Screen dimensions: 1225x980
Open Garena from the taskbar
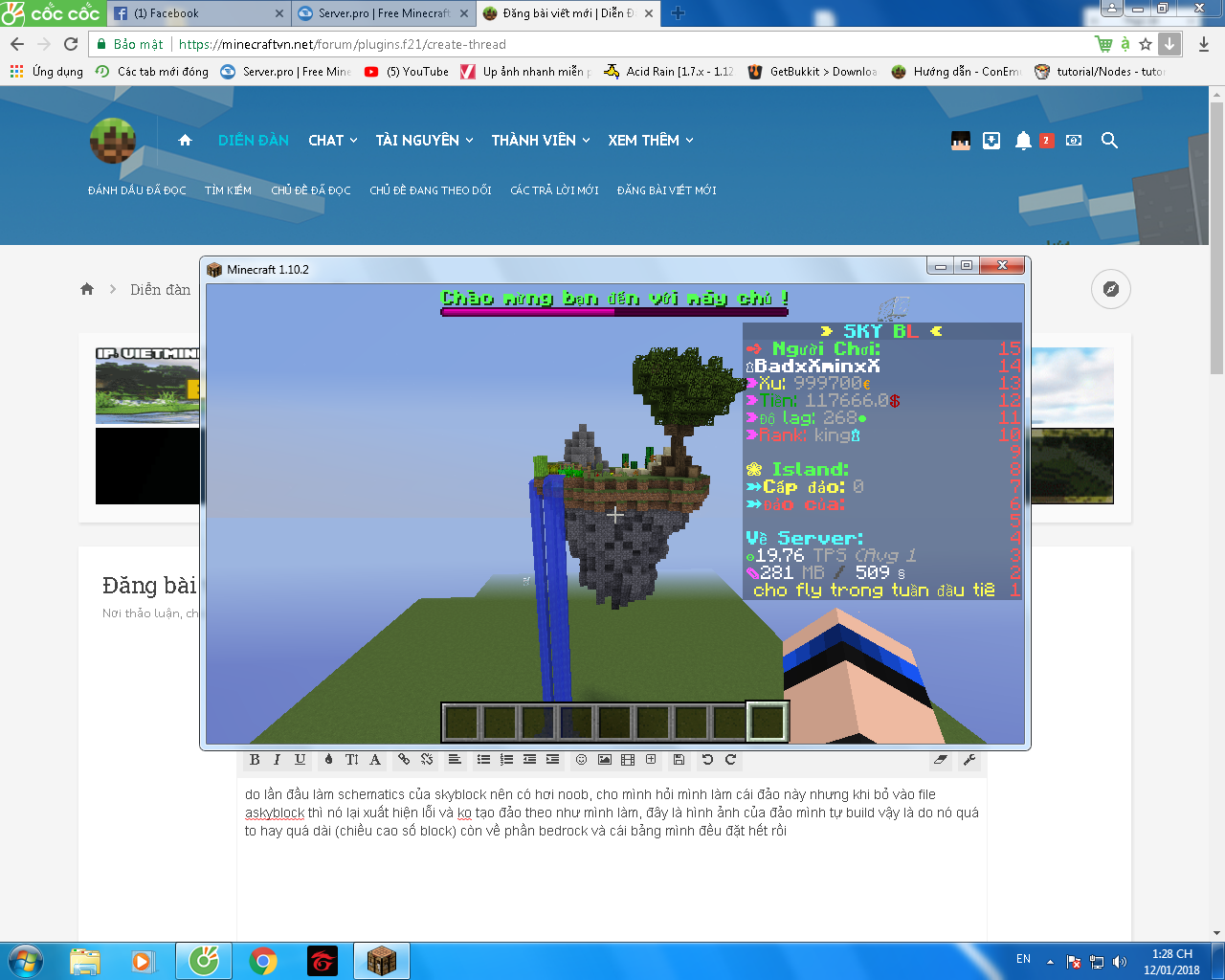pos(323,961)
